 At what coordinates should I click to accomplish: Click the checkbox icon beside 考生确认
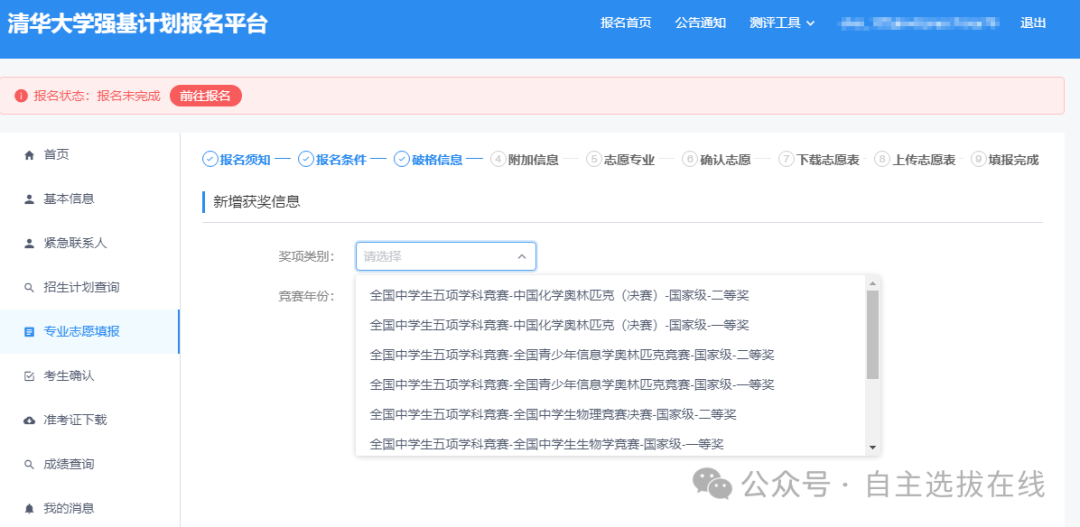point(29,376)
